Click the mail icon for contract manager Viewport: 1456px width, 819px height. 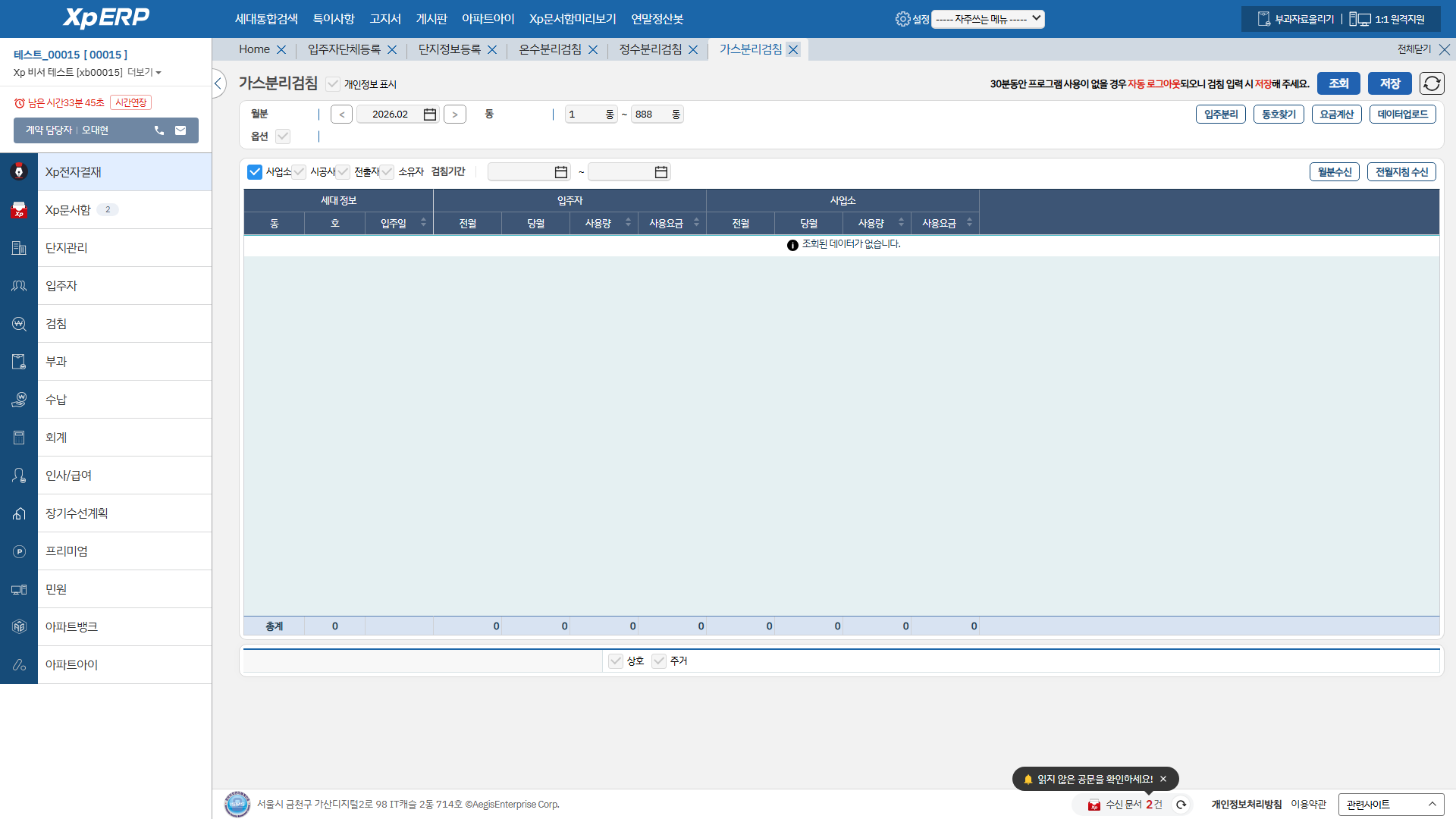point(180,130)
